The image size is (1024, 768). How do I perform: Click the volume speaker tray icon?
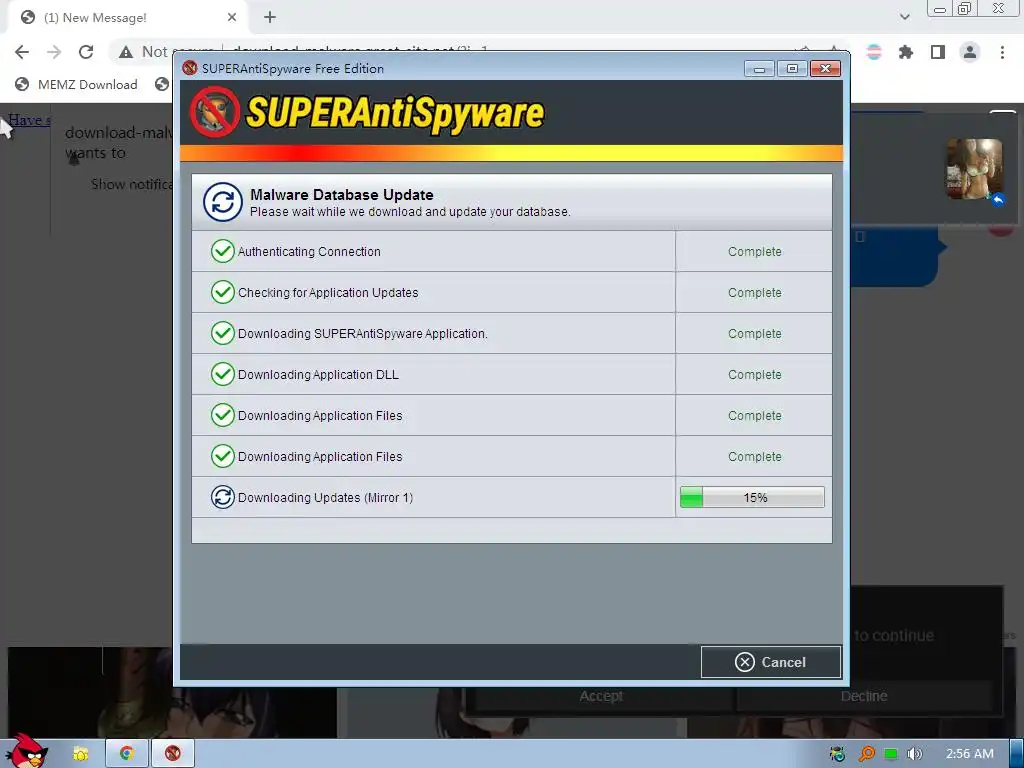(916, 754)
